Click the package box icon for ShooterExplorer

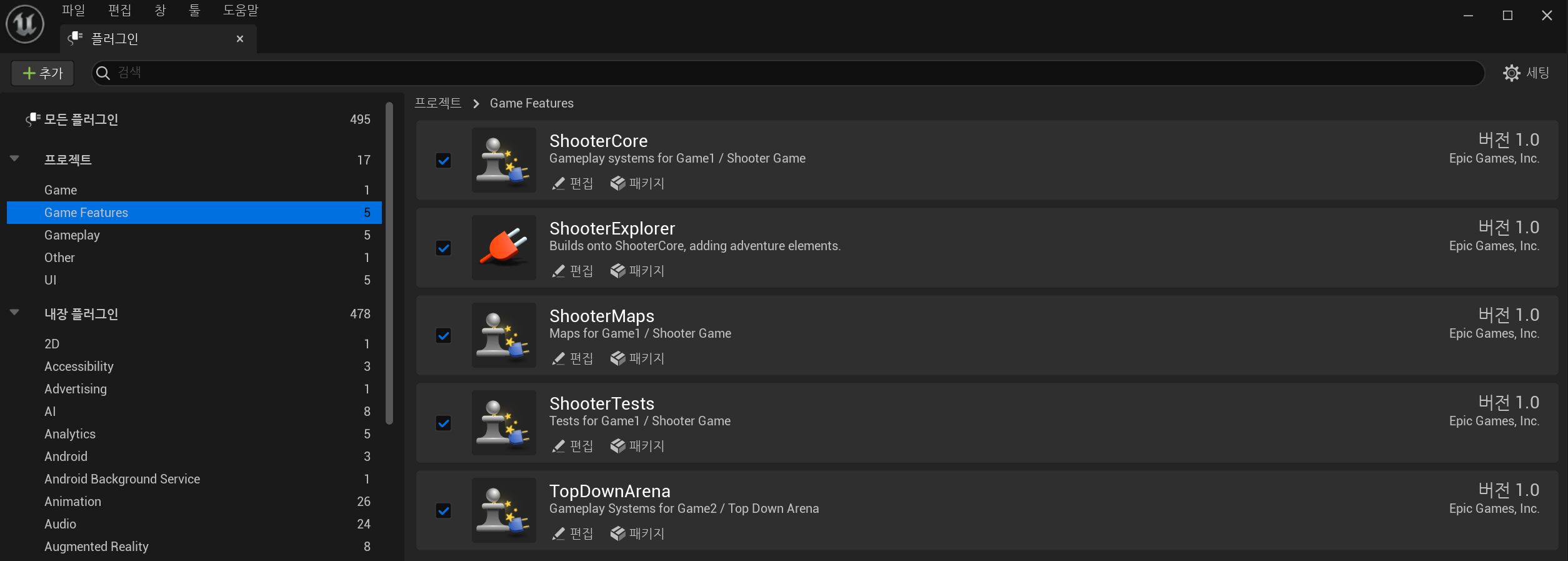pos(617,271)
